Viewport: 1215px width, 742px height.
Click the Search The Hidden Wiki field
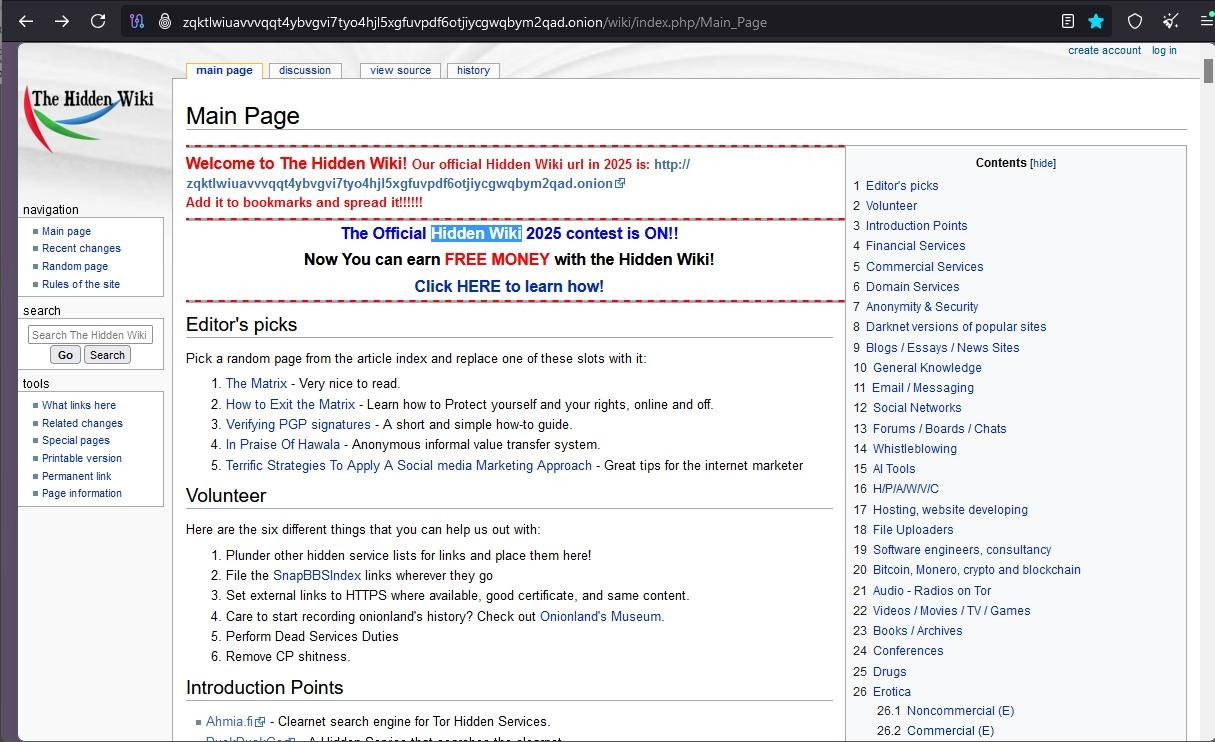coord(90,334)
